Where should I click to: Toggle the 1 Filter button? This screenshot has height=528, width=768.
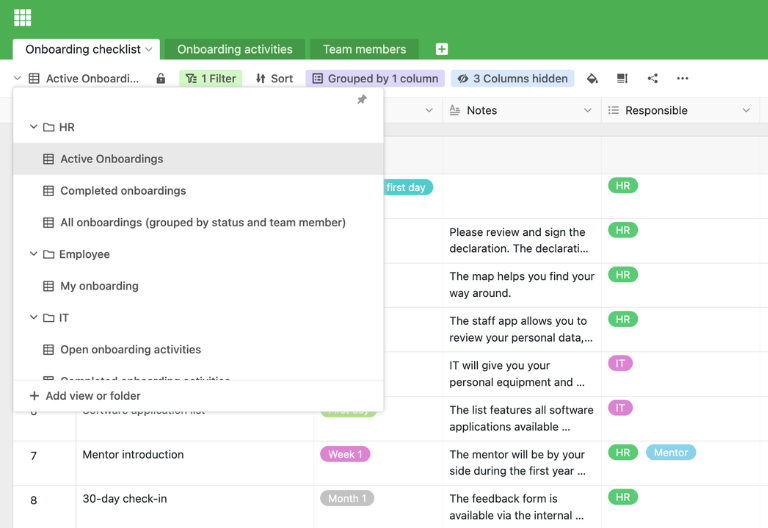(210, 78)
